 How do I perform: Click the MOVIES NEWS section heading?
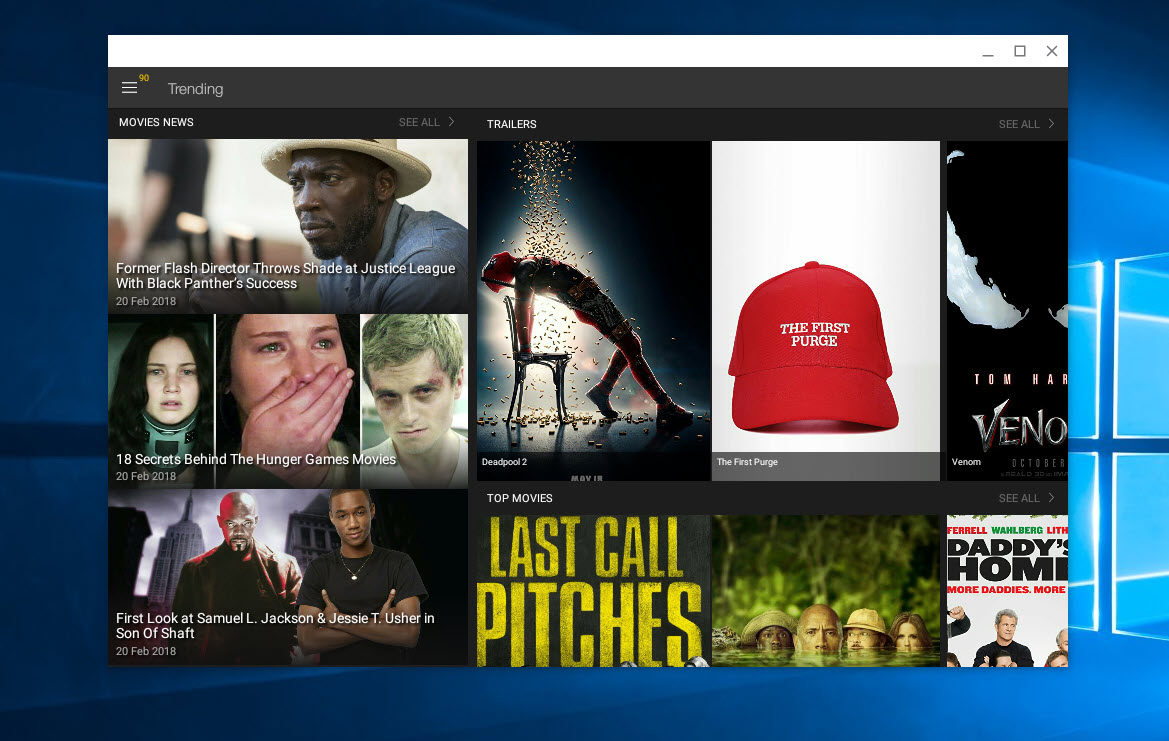tap(156, 122)
